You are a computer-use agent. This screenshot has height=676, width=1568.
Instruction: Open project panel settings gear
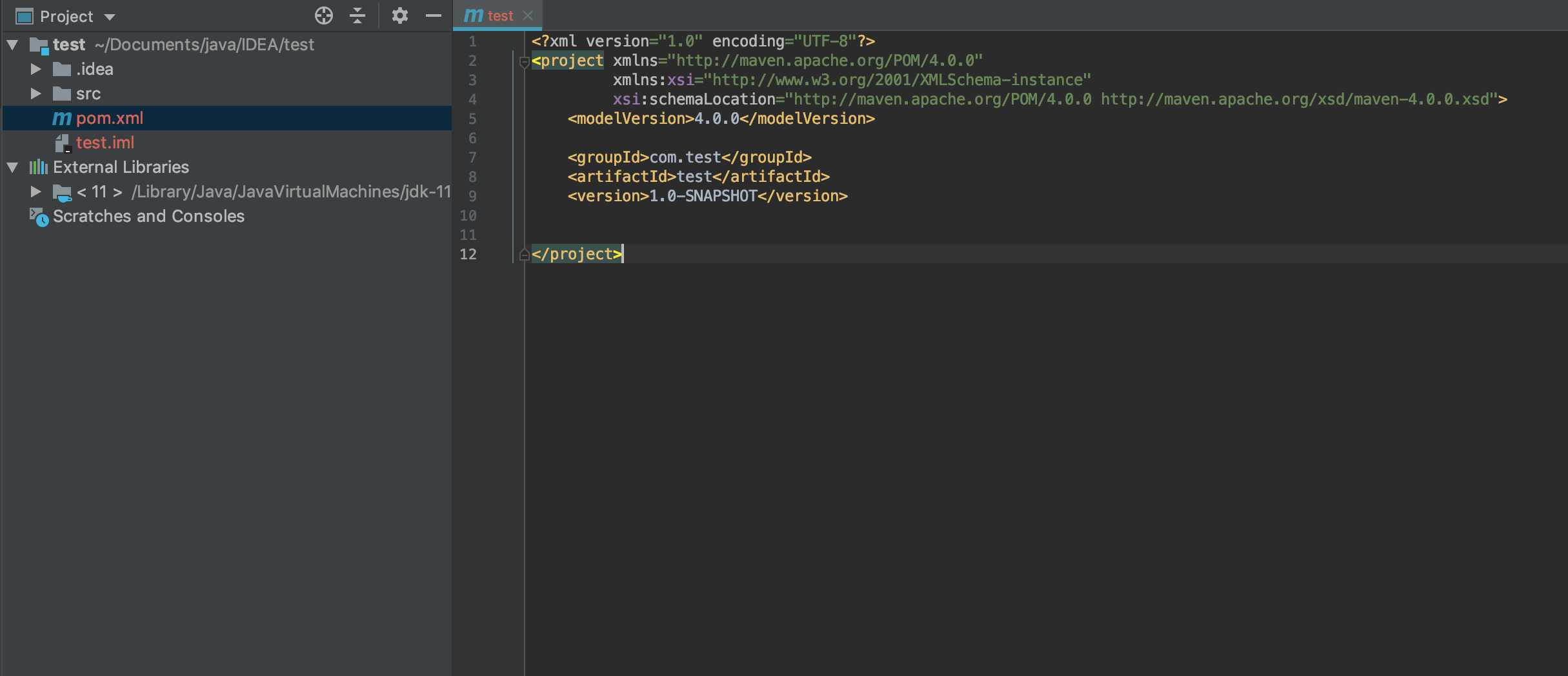tap(400, 15)
